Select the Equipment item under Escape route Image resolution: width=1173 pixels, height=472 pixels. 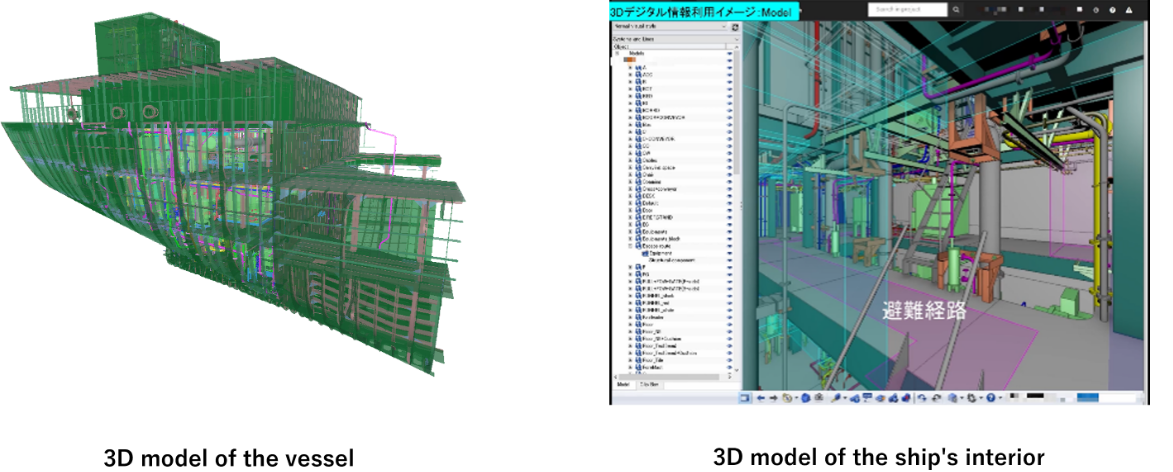tap(661, 252)
